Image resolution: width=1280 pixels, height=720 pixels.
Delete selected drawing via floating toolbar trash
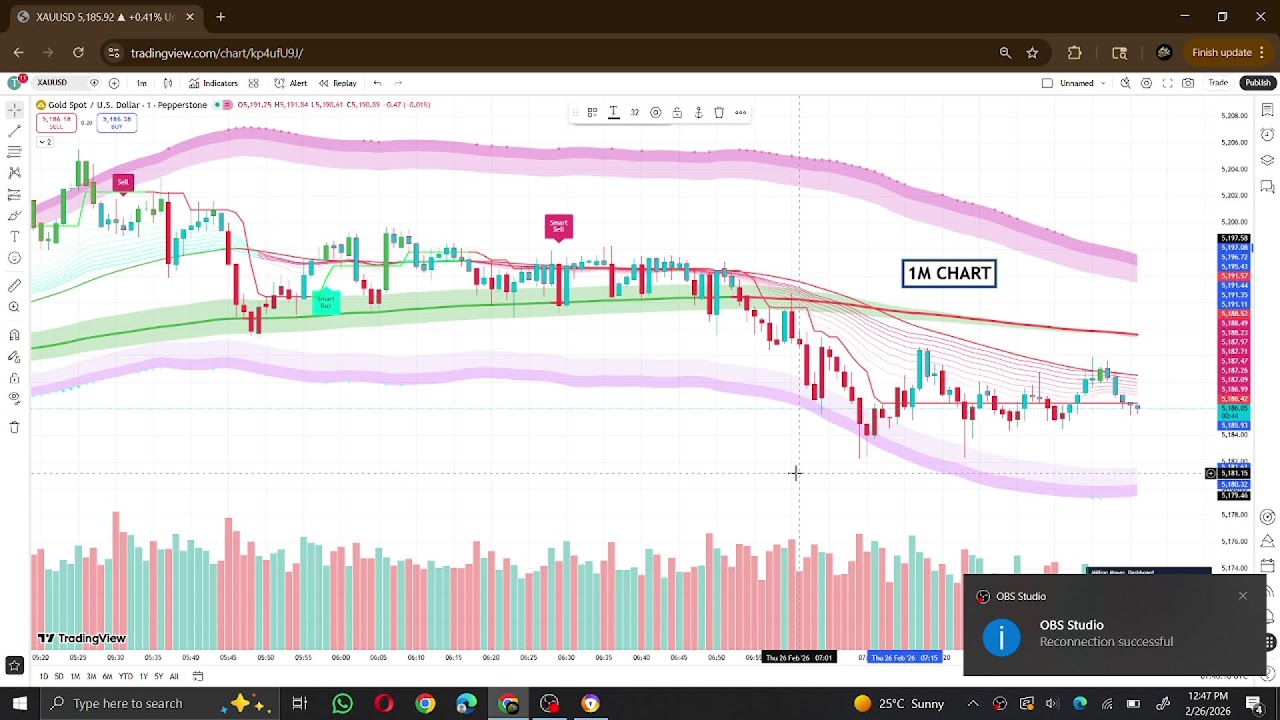pos(719,113)
